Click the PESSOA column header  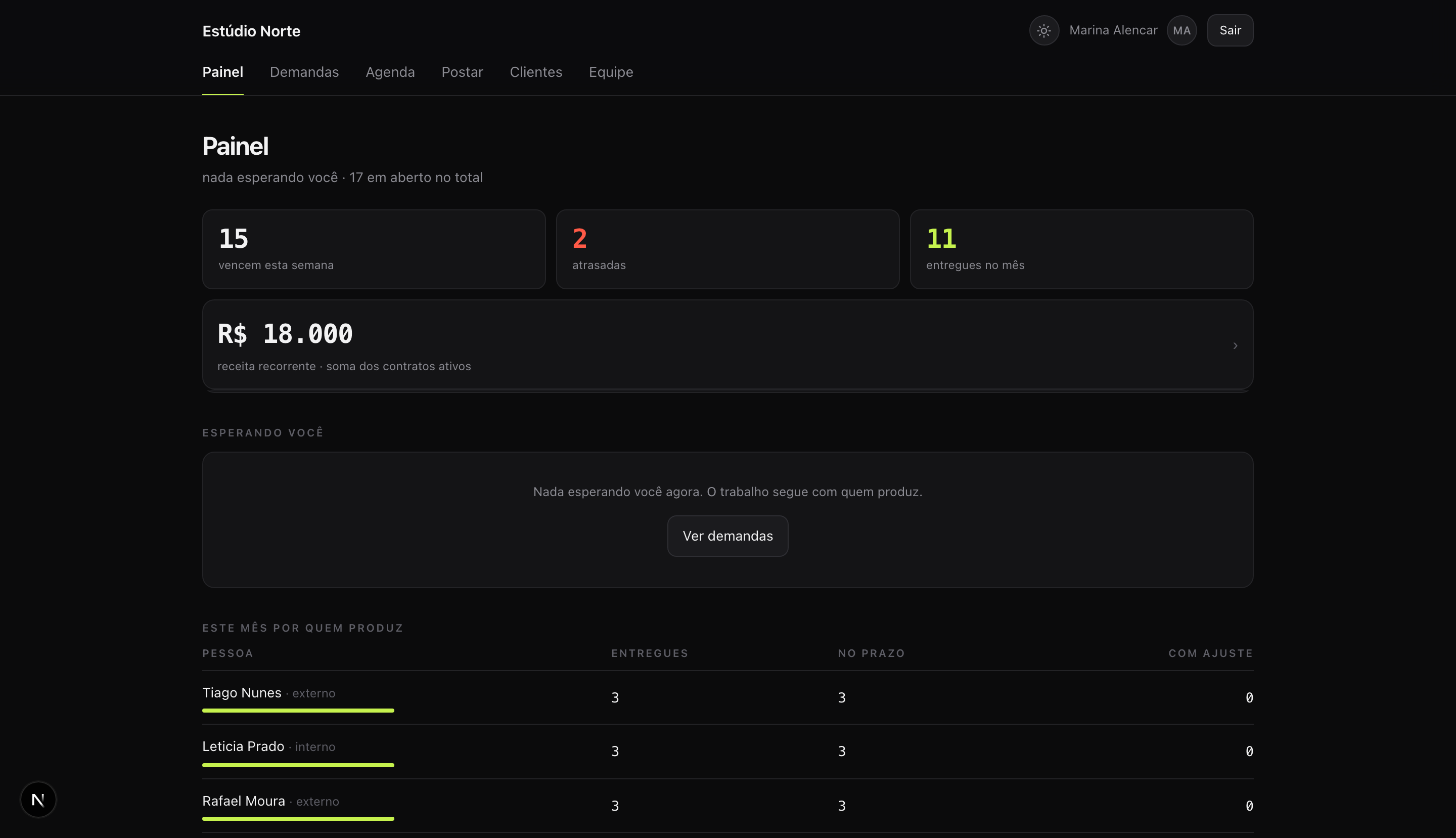[228, 653]
